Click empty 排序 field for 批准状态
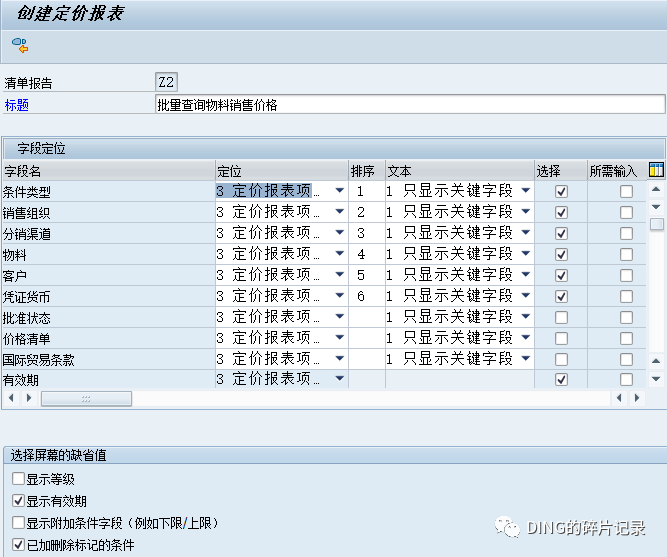The width and height of the screenshot is (667, 557). pyautogui.click(x=367, y=317)
